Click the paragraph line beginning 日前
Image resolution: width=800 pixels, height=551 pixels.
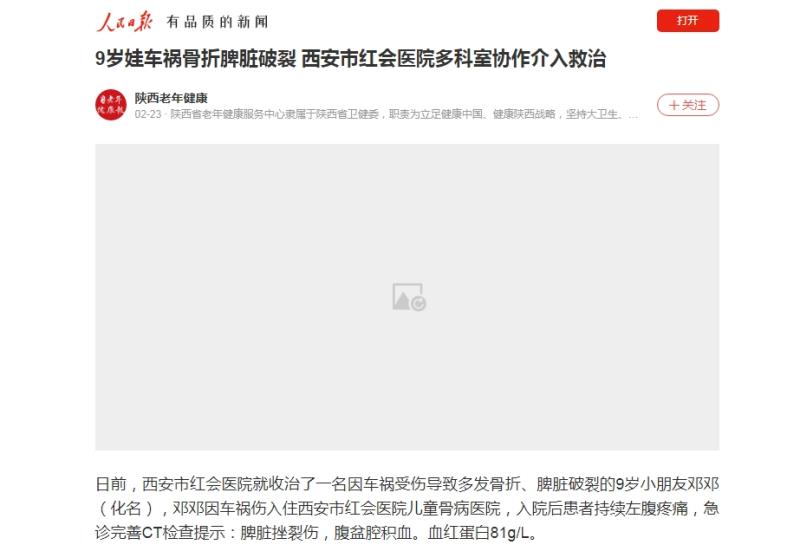coord(407,484)
